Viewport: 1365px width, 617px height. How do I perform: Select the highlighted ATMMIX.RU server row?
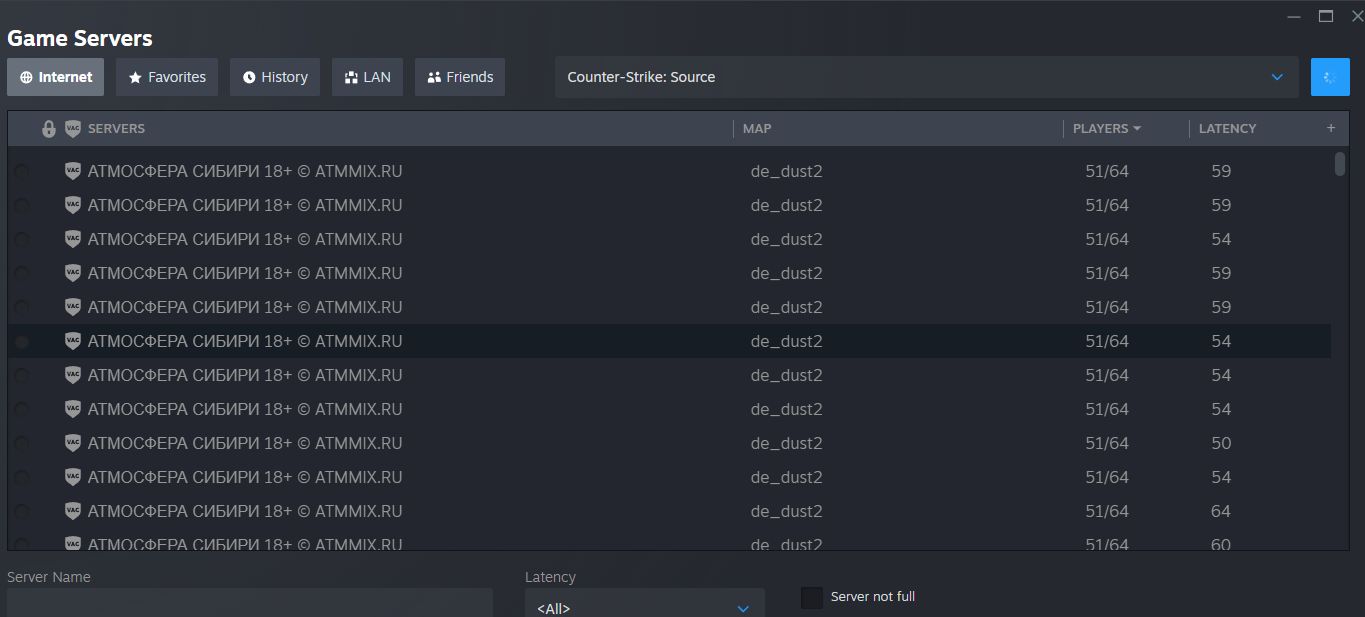(x=669, y=341)
